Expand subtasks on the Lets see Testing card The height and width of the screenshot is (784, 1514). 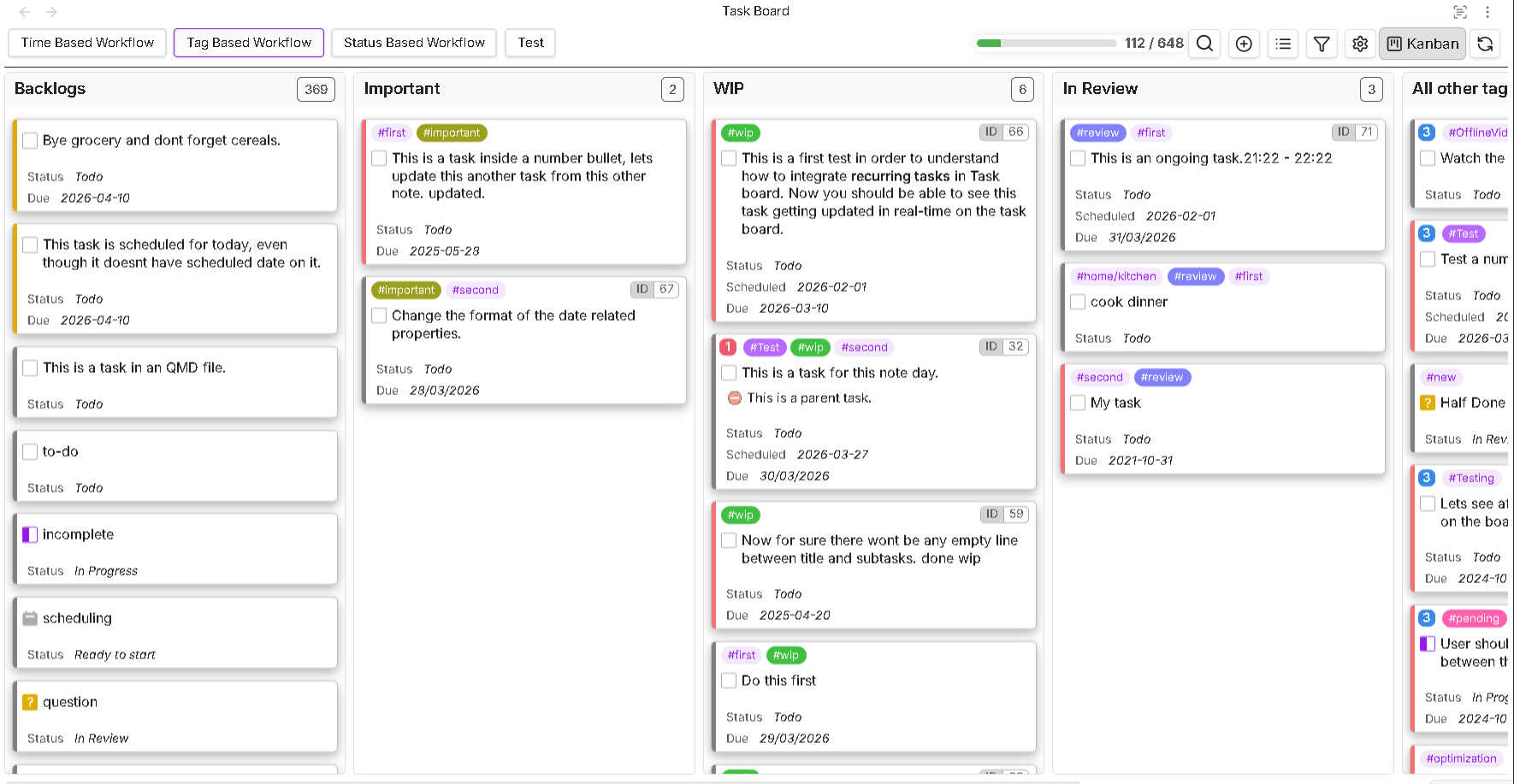(1426, 477)
